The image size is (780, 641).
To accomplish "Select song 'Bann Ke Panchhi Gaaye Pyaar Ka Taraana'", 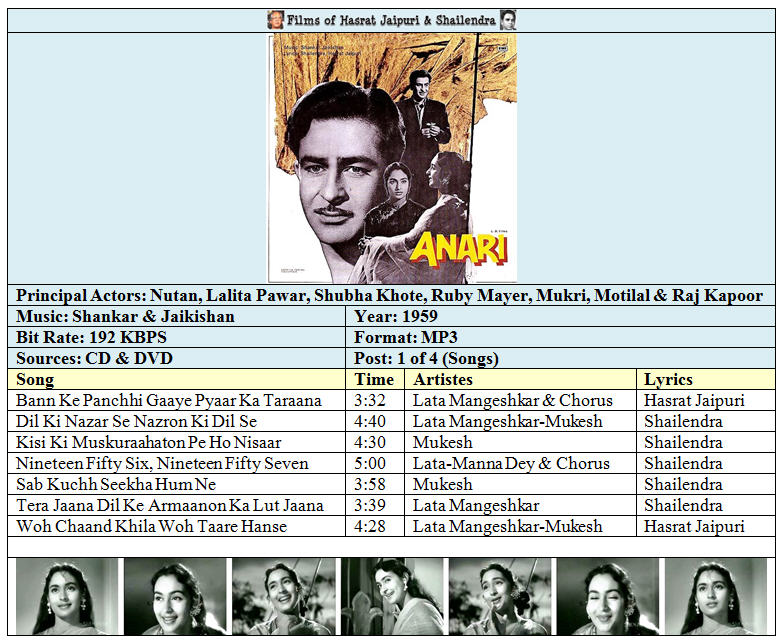I will pyautogui.click(x=169, y=400).
